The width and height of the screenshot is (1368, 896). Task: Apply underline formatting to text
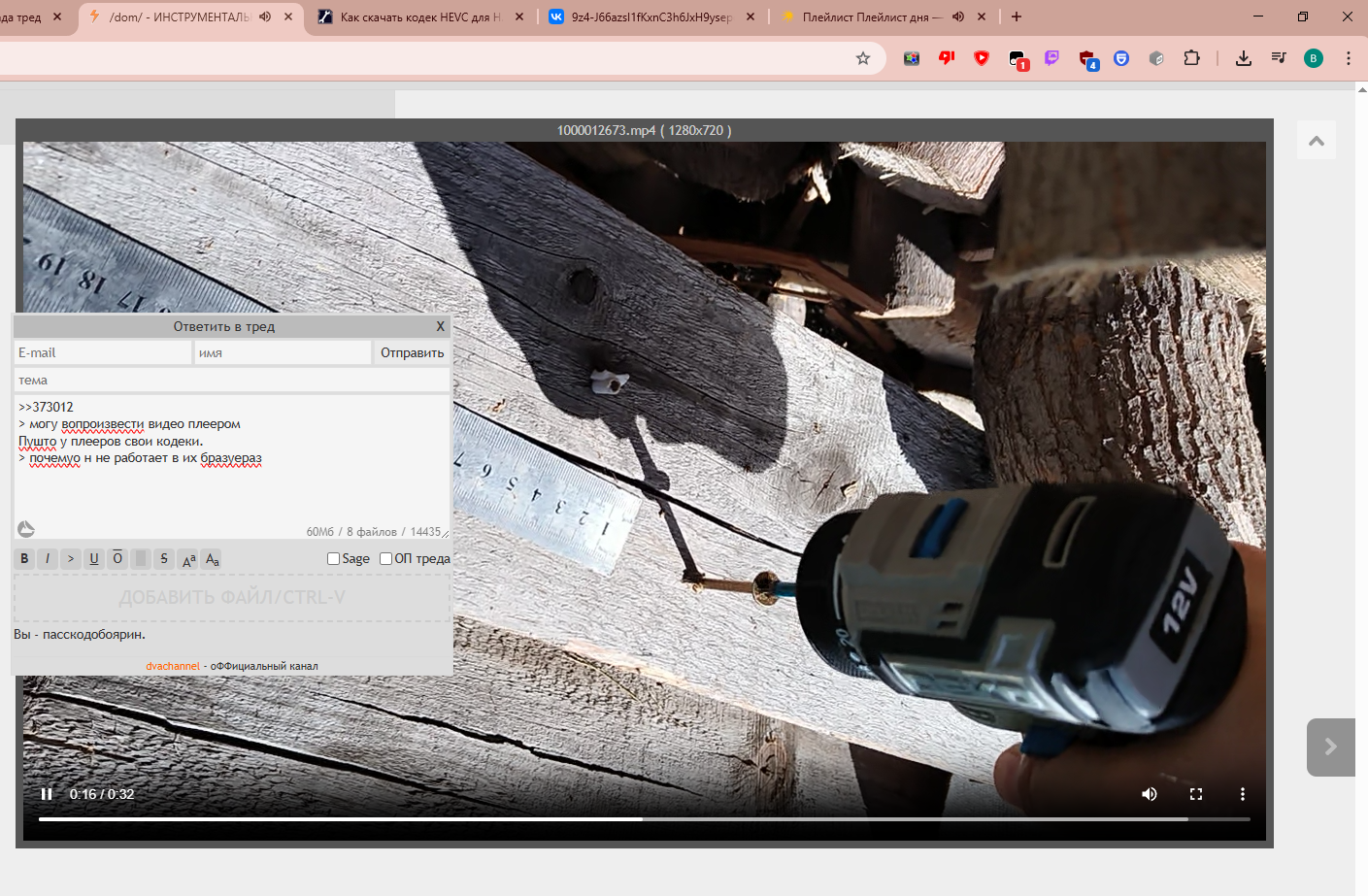tap(94, 558)
